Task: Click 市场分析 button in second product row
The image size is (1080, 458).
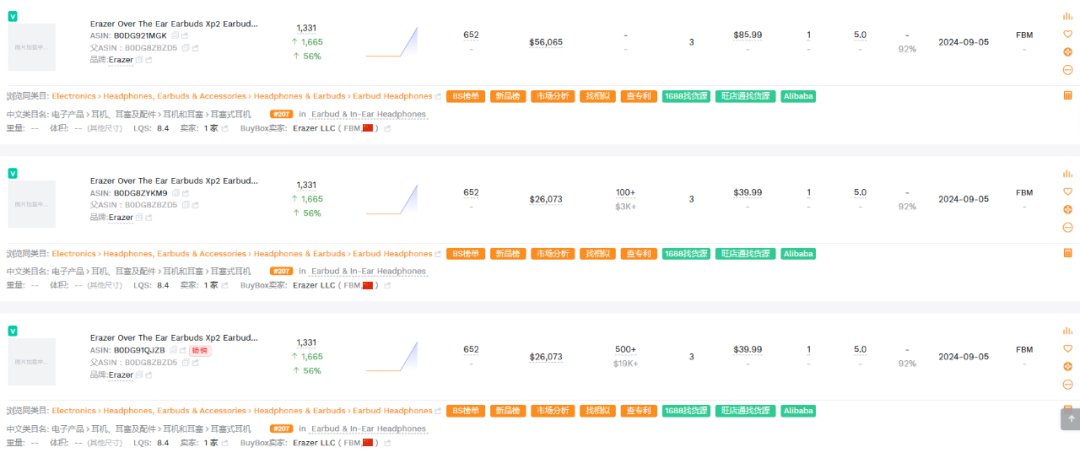Action: point(552,254)
